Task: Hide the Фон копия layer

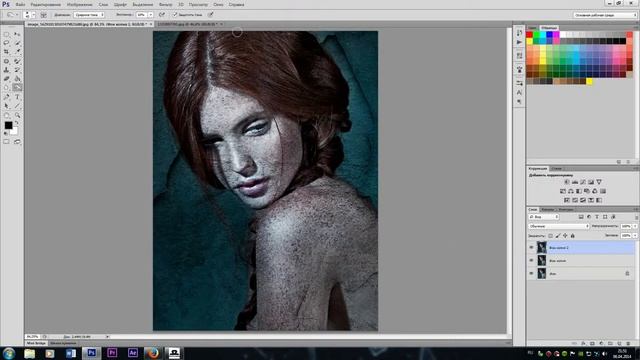Action: coord(531,260)
